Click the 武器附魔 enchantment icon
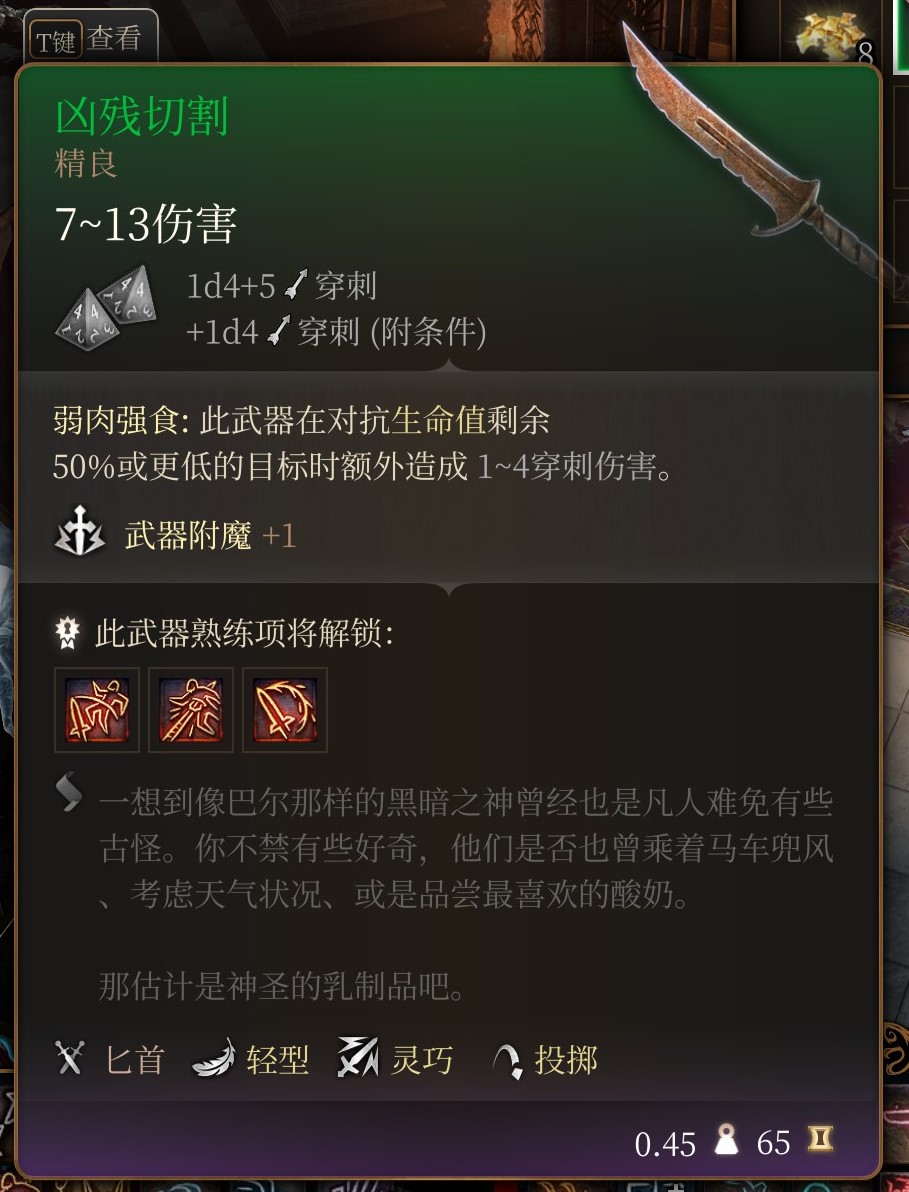This screenshot has height=1192, width=909. [80, 531]
